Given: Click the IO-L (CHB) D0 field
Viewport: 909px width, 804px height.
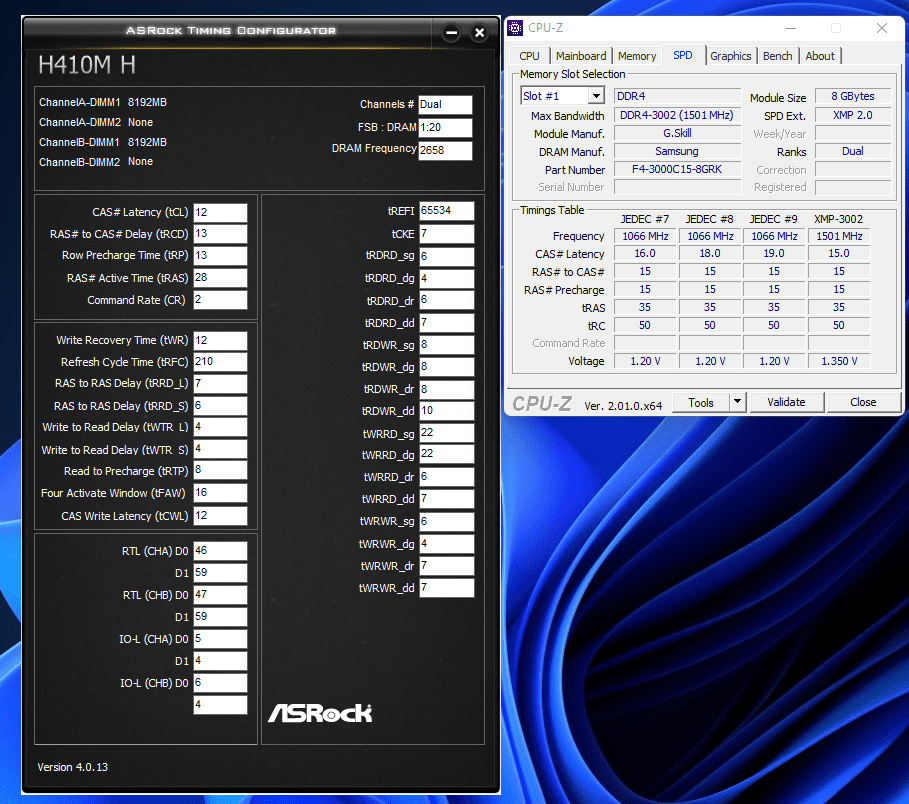Looking at the screenshot, I should (x=220, y=683).
